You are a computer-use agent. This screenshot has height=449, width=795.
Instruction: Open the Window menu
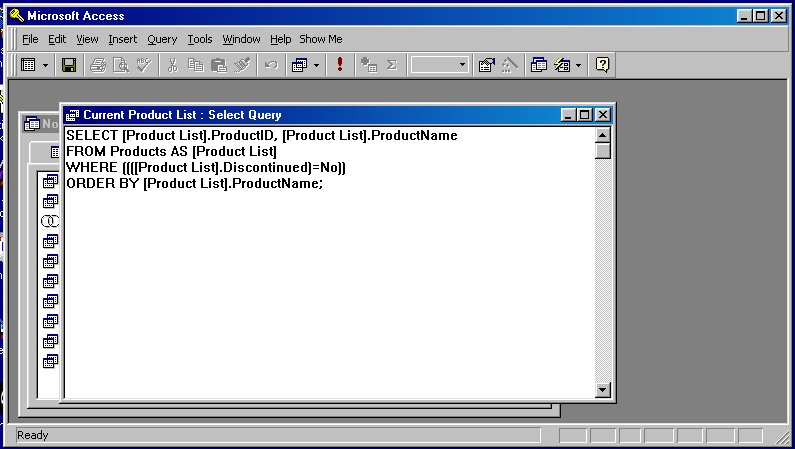coord(241,39)
